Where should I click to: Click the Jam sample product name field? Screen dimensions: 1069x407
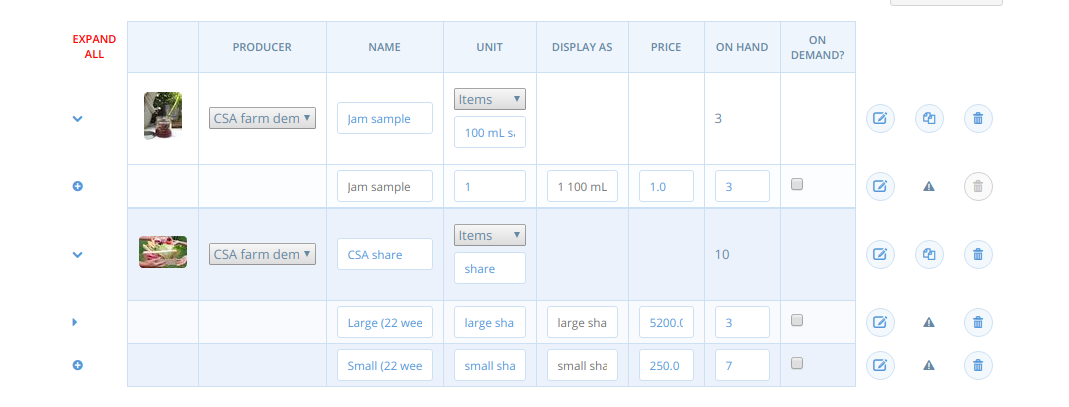(x=385, y=119)
